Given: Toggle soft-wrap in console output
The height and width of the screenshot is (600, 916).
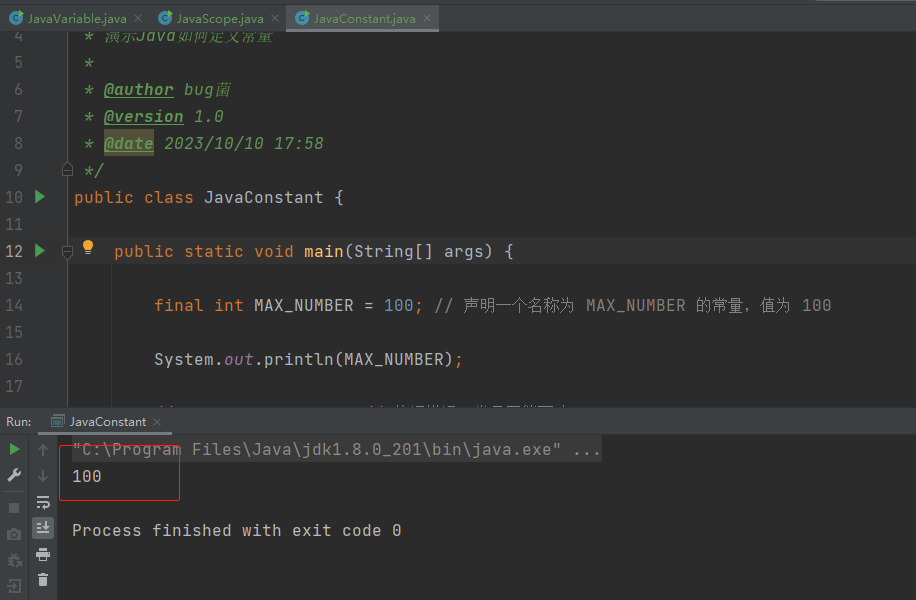Looking at the screenshot, I should (43, 502).
